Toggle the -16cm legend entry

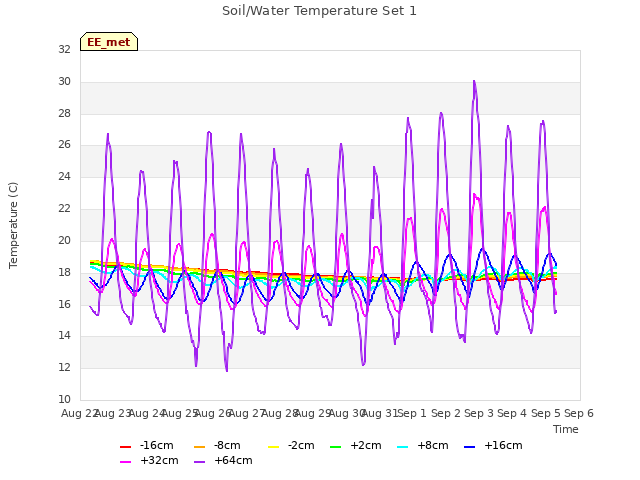pyautogui.click(x=147, y=445)
